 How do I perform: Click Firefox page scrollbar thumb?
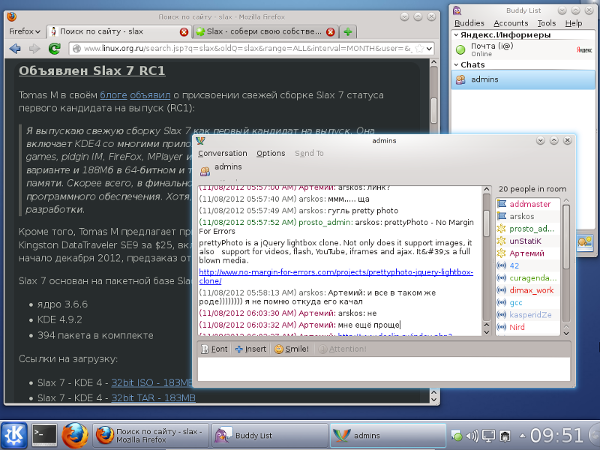coord(434,110)
